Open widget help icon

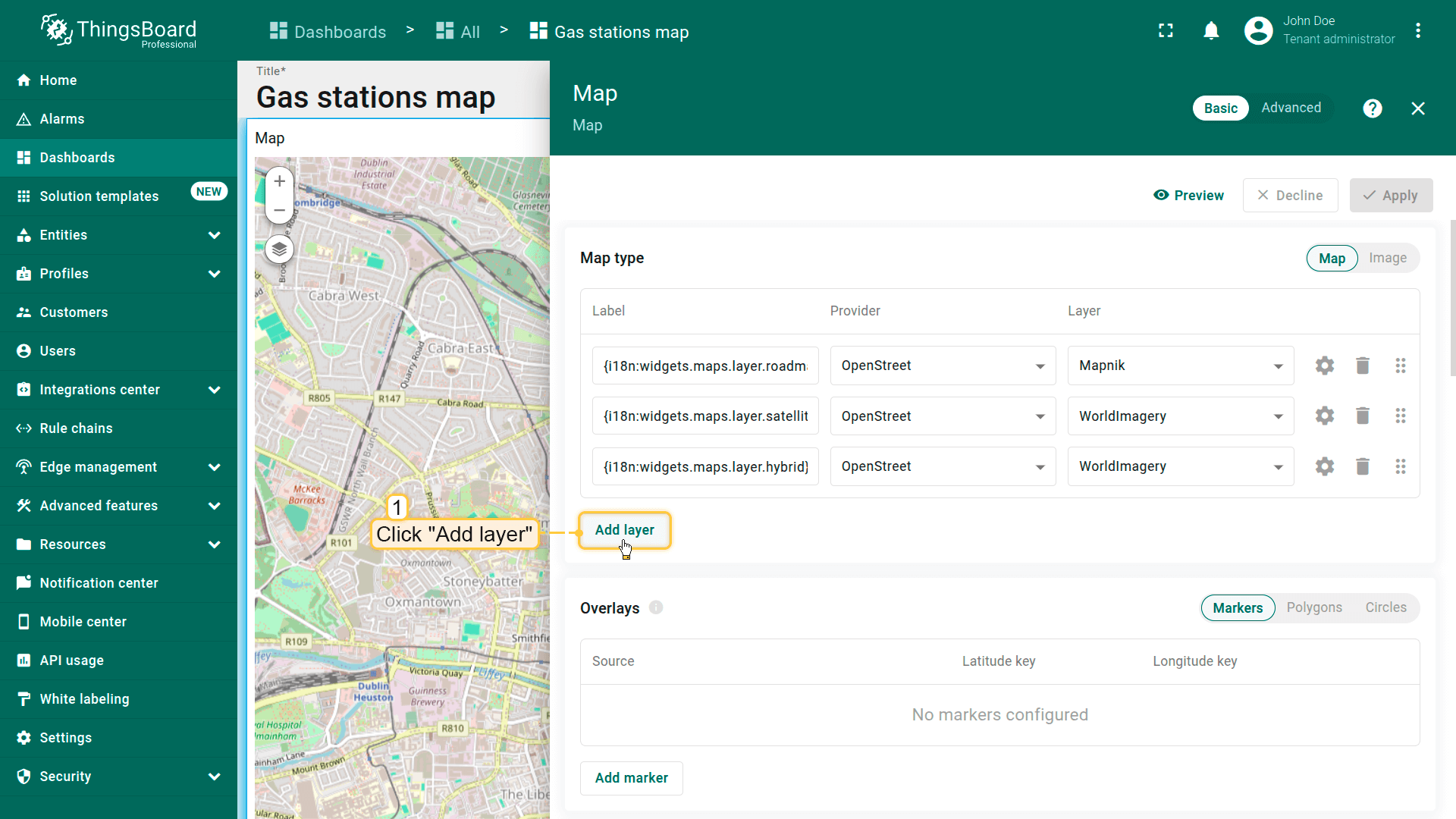(1372, 108)
